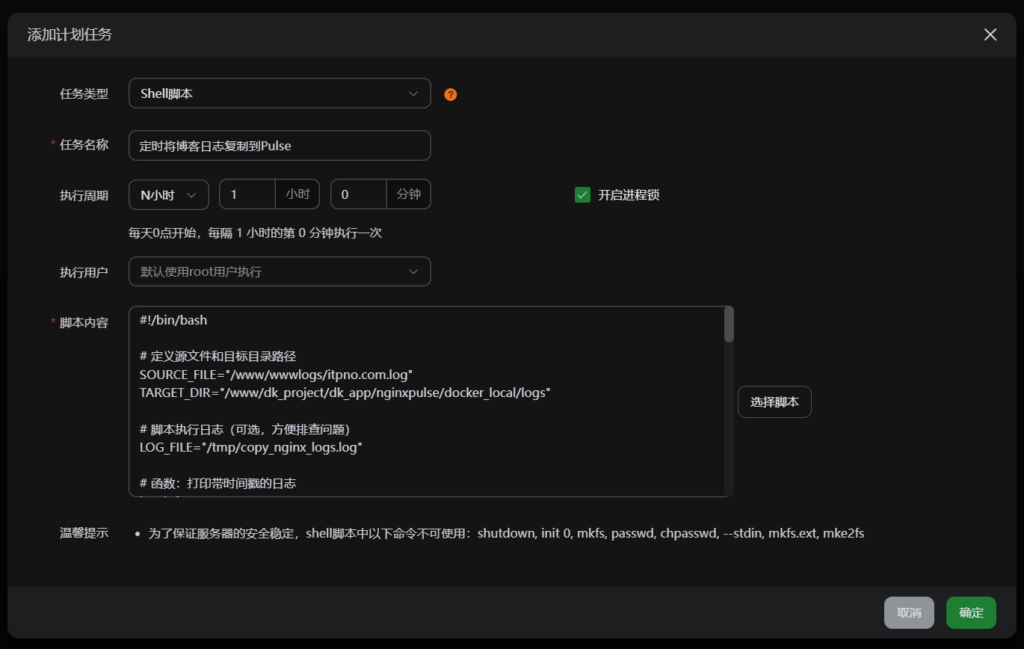Click the #!/bin/bash line in script
The image size is (1024, 649).
coord(174,320)
